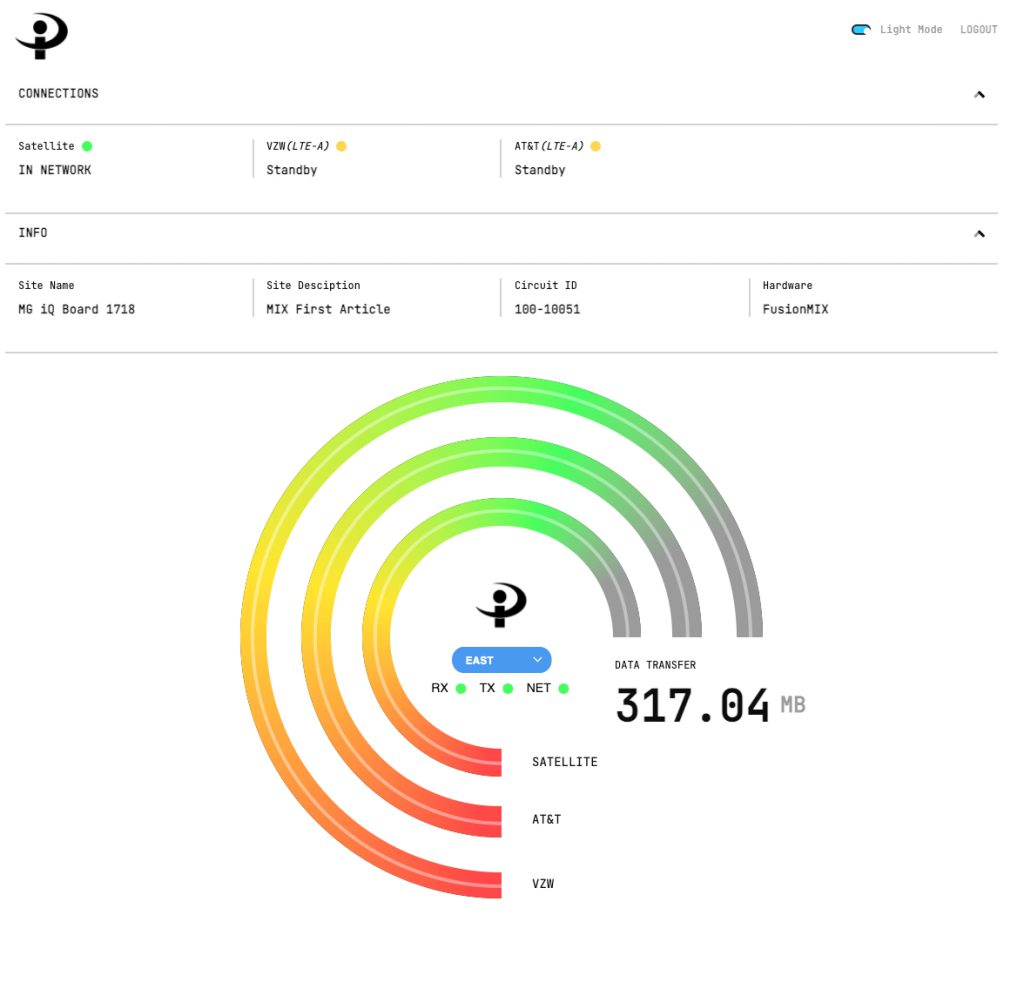Toggle the Light Mode switch
The height and width of the screenshot is (989, 1024).
pos(861,29)
